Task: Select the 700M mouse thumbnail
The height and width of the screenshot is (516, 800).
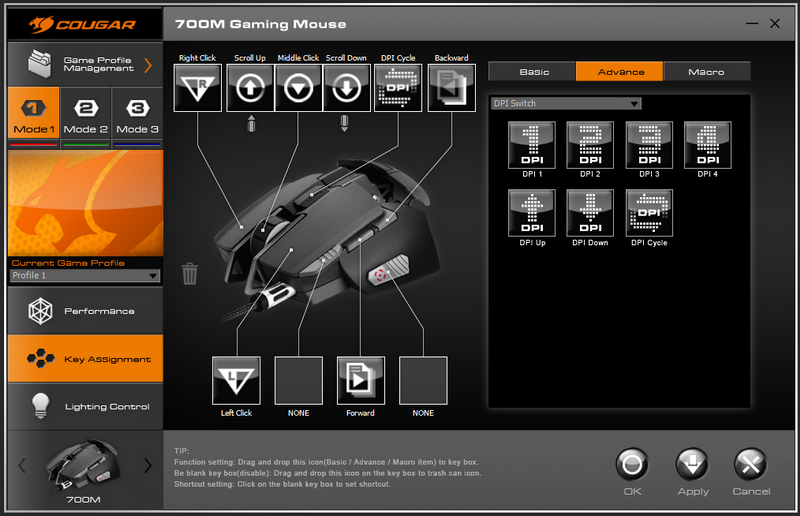Action: [84, 466]
